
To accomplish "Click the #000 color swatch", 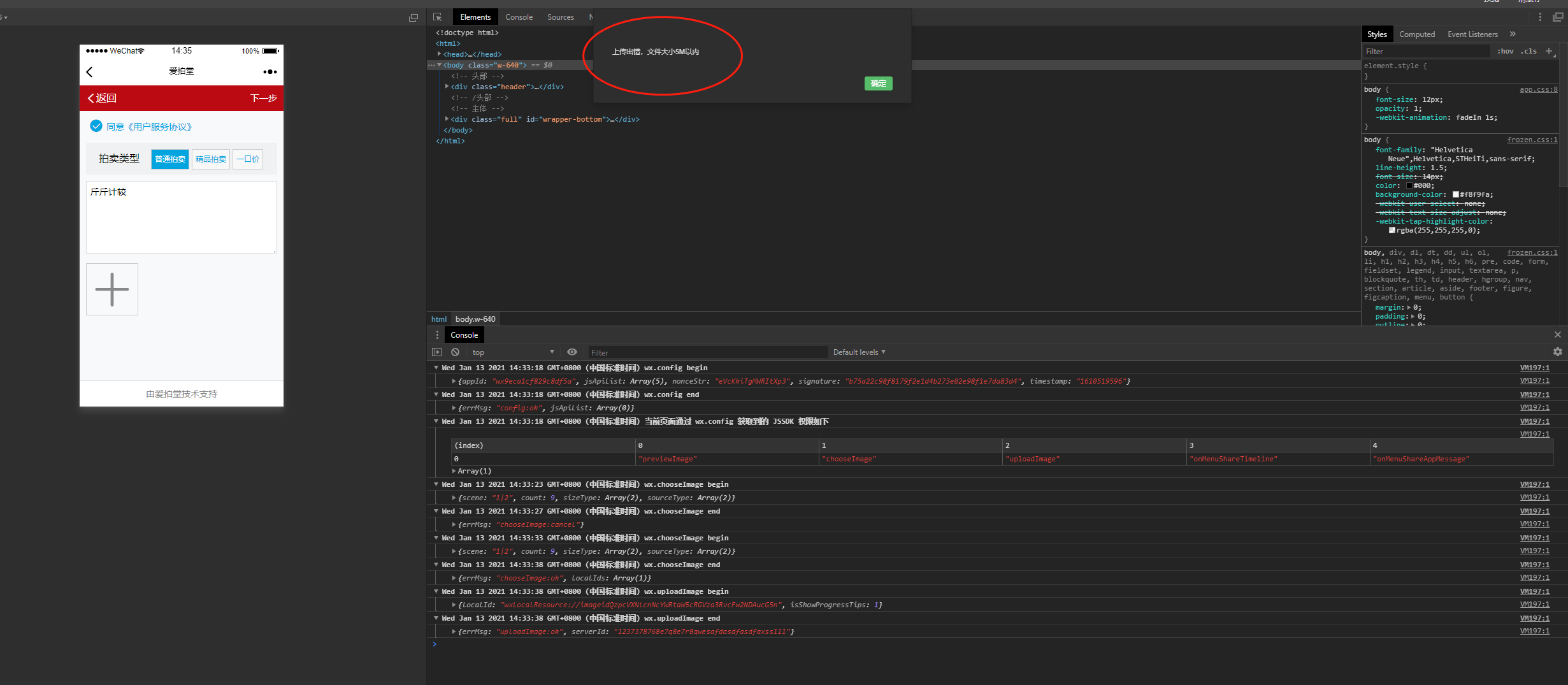I will tap(1409, 185).
